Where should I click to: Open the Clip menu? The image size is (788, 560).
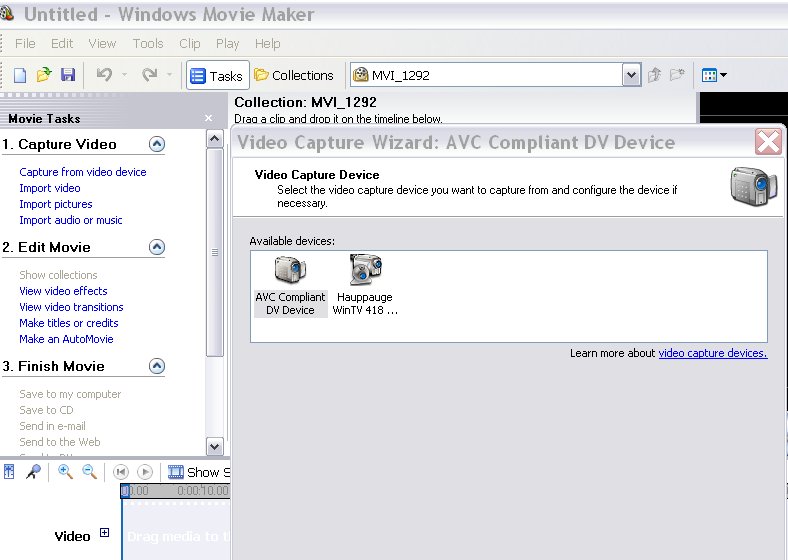point(189,44)
